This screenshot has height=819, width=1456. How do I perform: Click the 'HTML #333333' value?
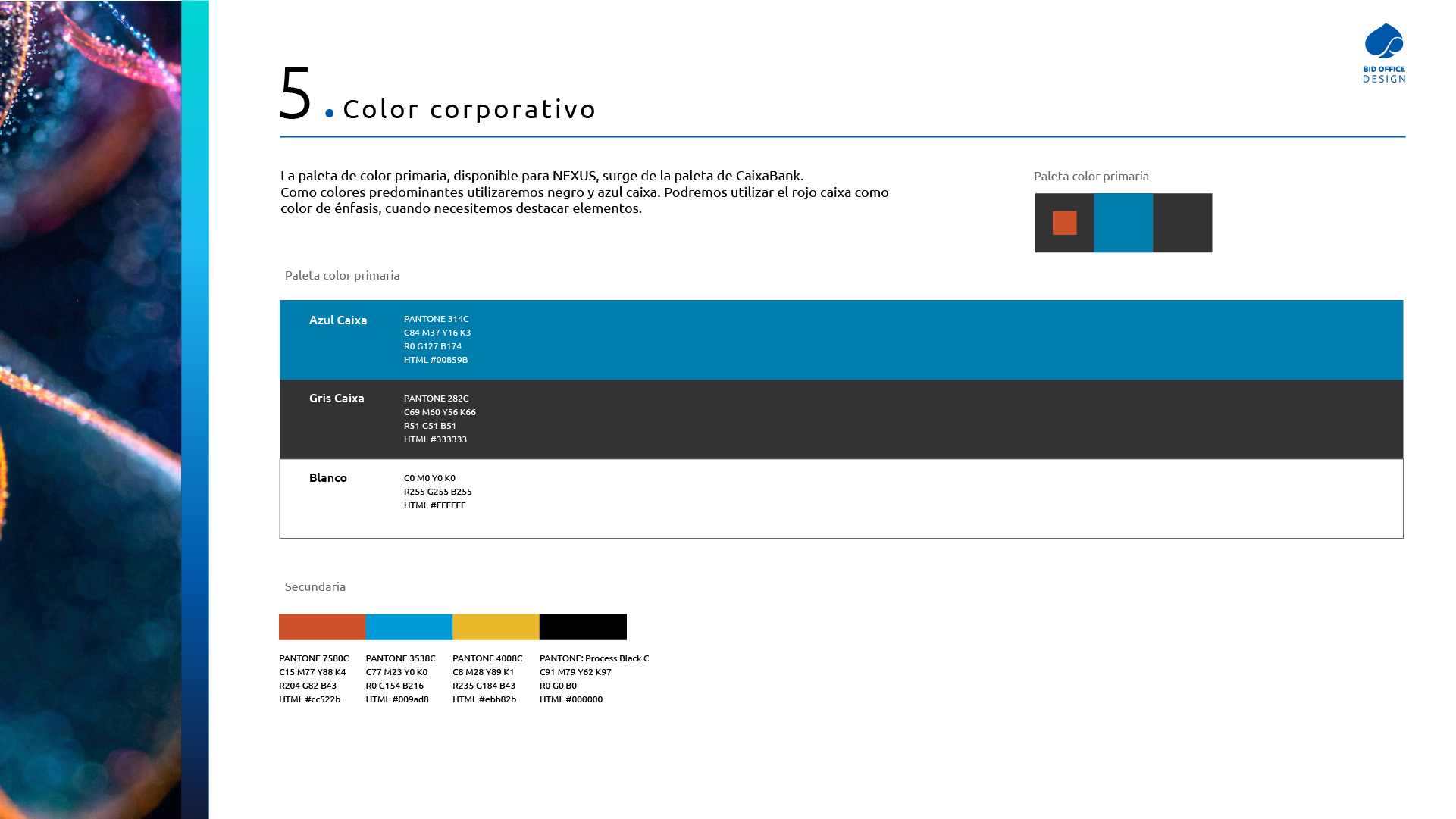click(x=435, y=439)
